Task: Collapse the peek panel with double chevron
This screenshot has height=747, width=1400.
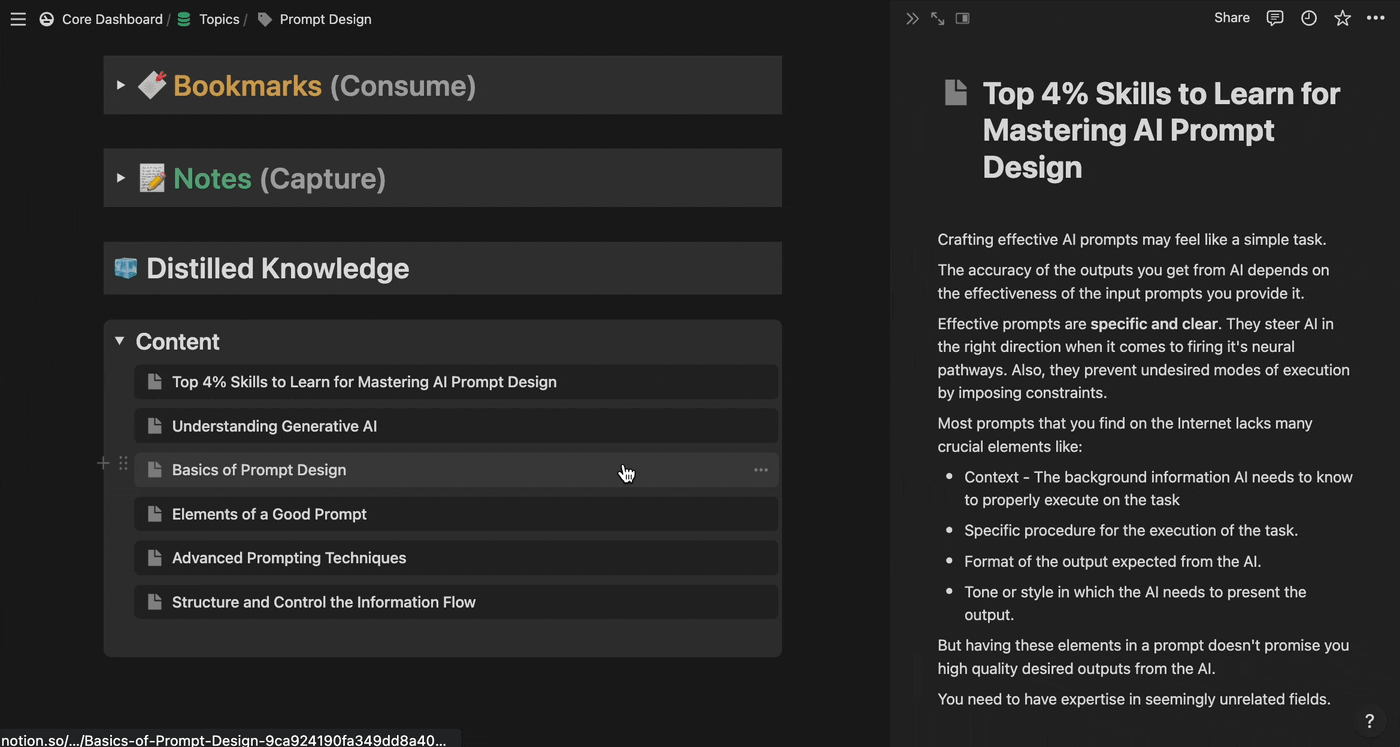Action: pos(911,18)
